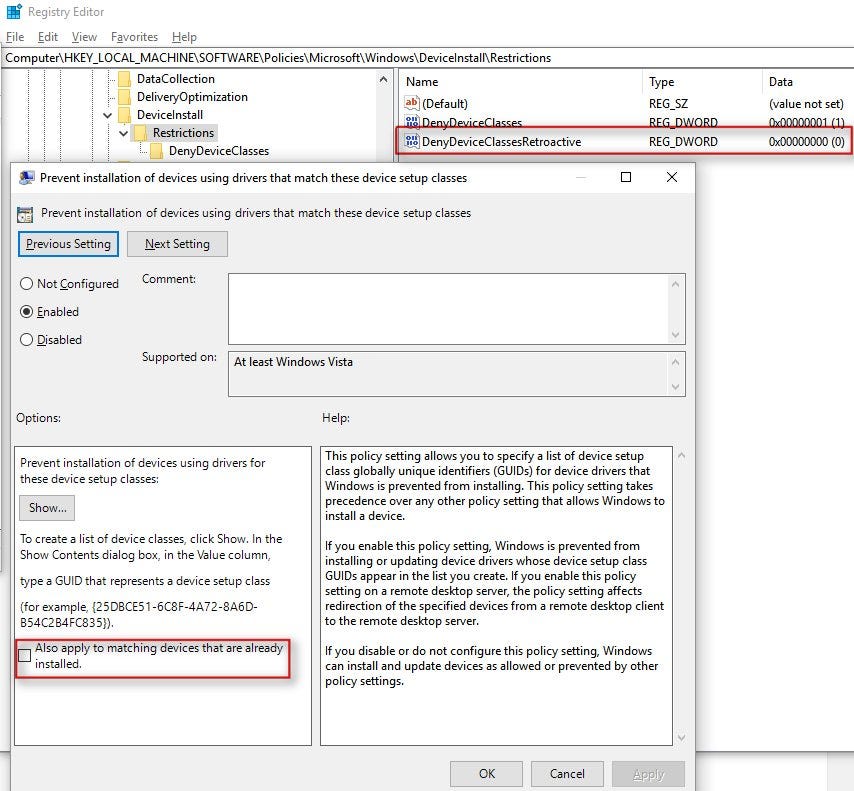Click the Registry Editor app icon in title bar

pyautogui.click(x=14, y=11)
